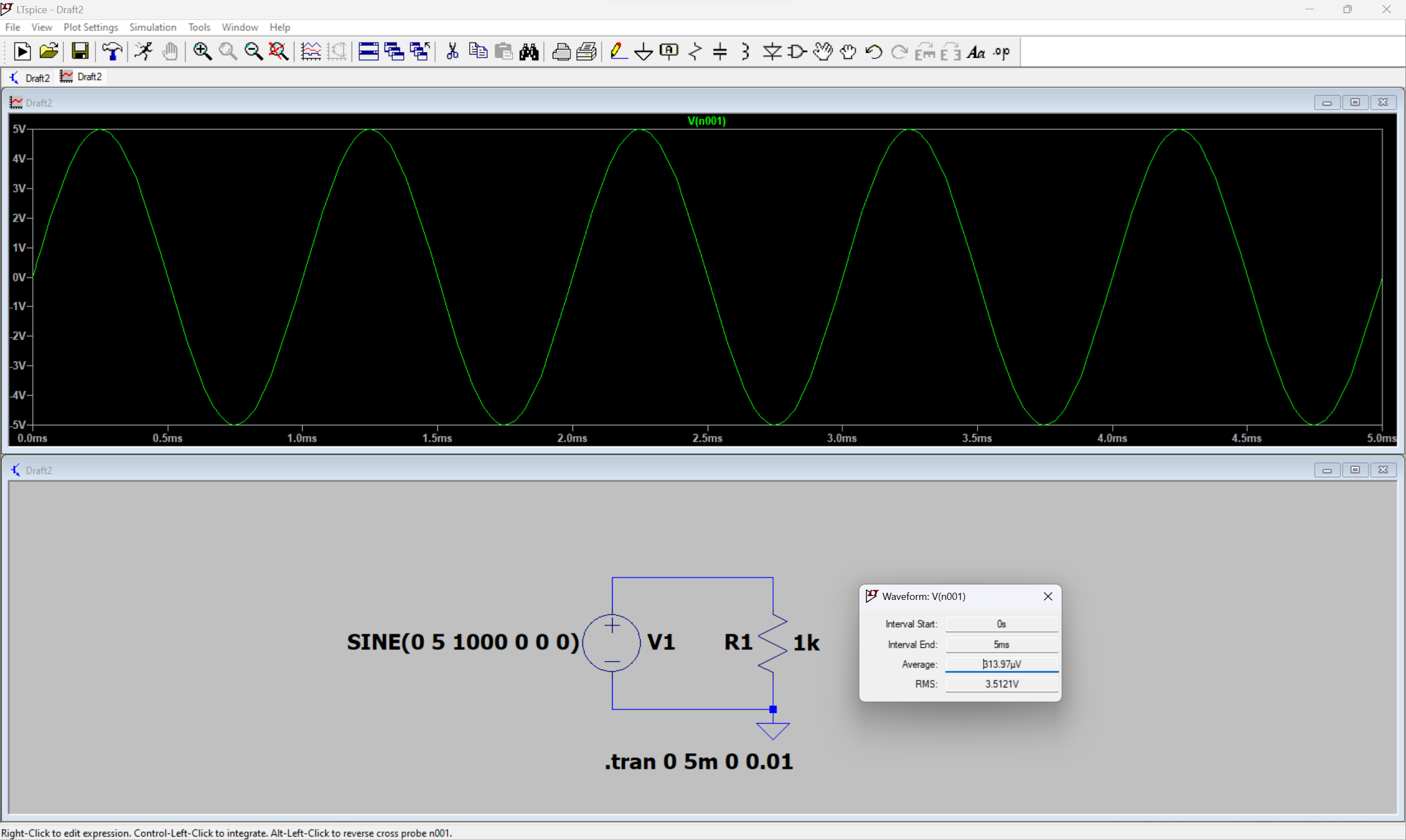Click the Zoom In magnifier icon
The width and height of the screenshot is (1406, 840).
tap(202, 52)
